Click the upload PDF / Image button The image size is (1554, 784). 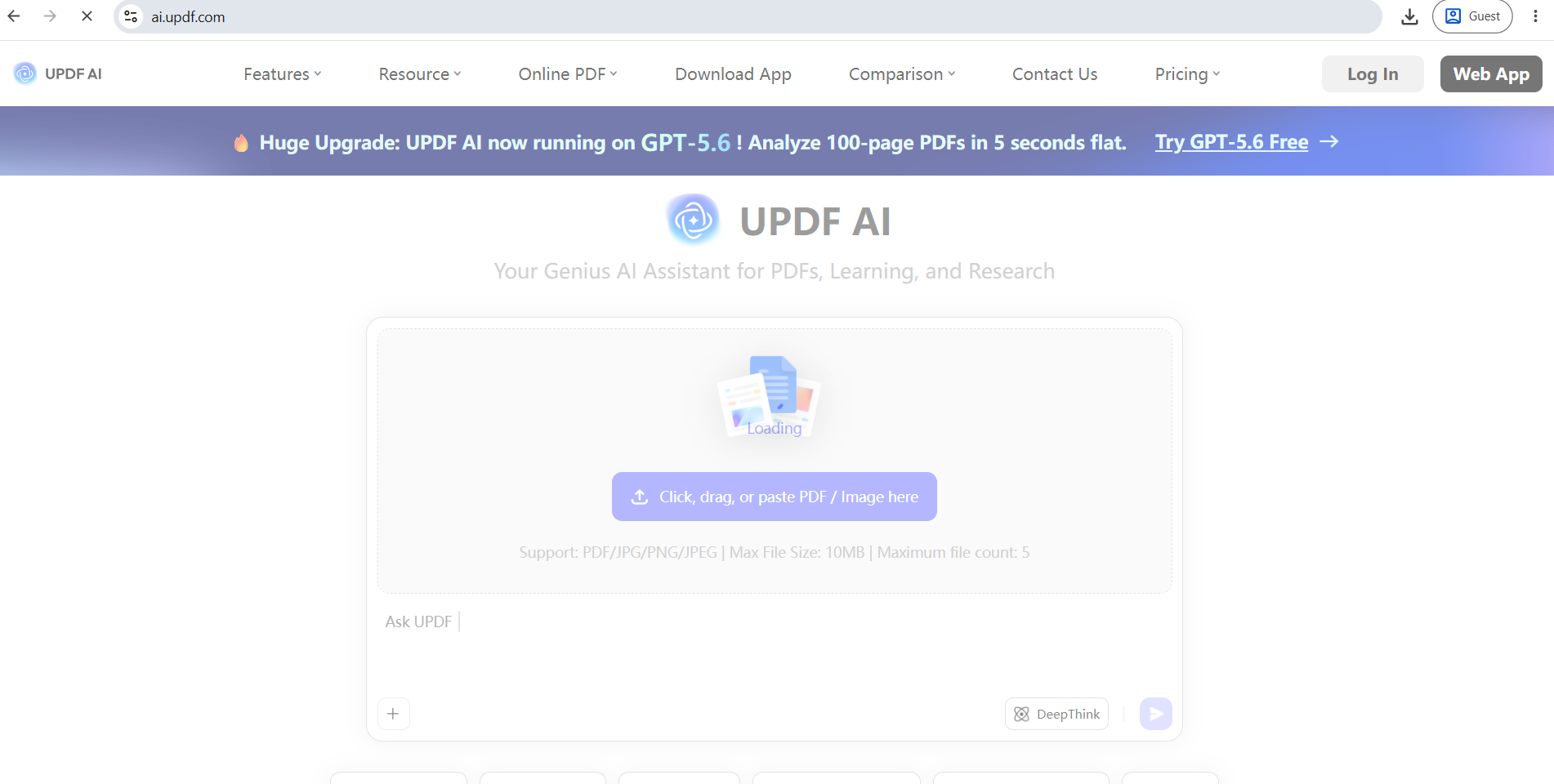click(x=775, y=497)
